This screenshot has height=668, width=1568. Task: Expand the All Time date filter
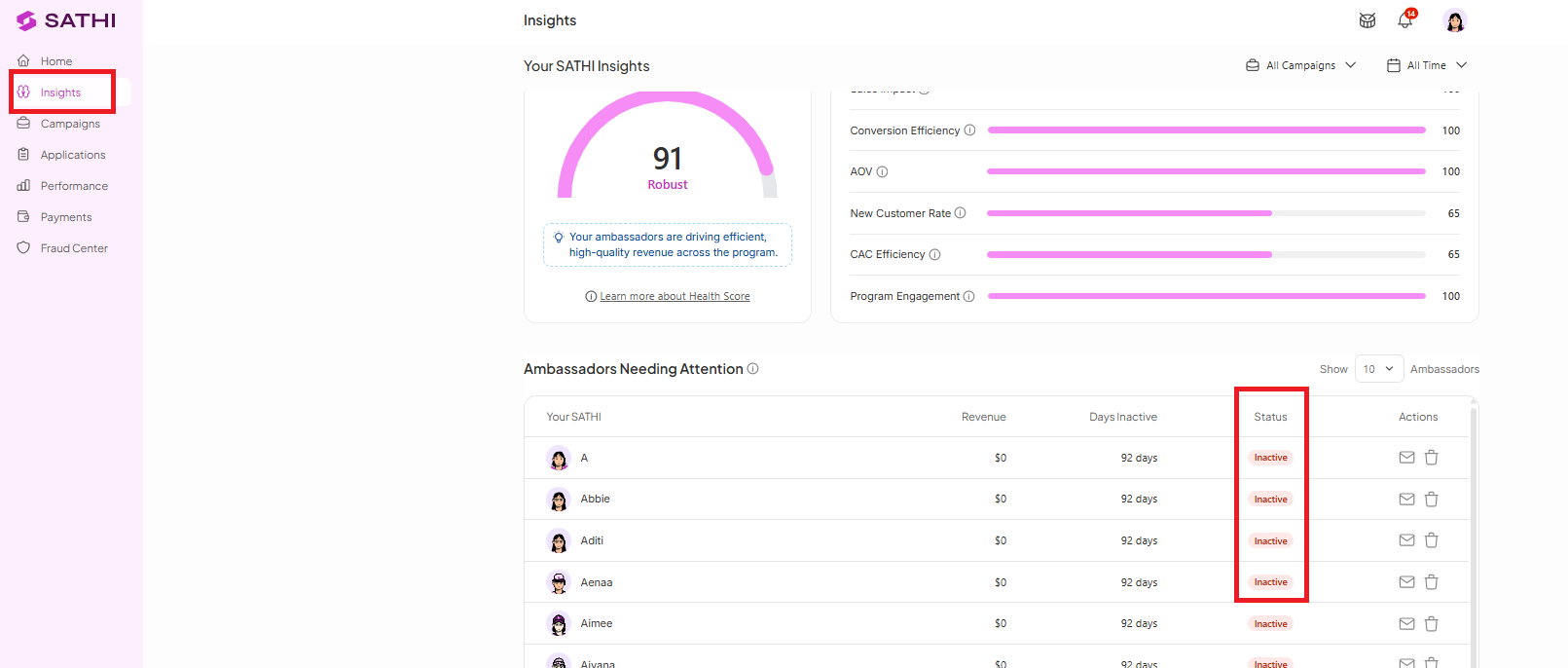pos(1427,65)
